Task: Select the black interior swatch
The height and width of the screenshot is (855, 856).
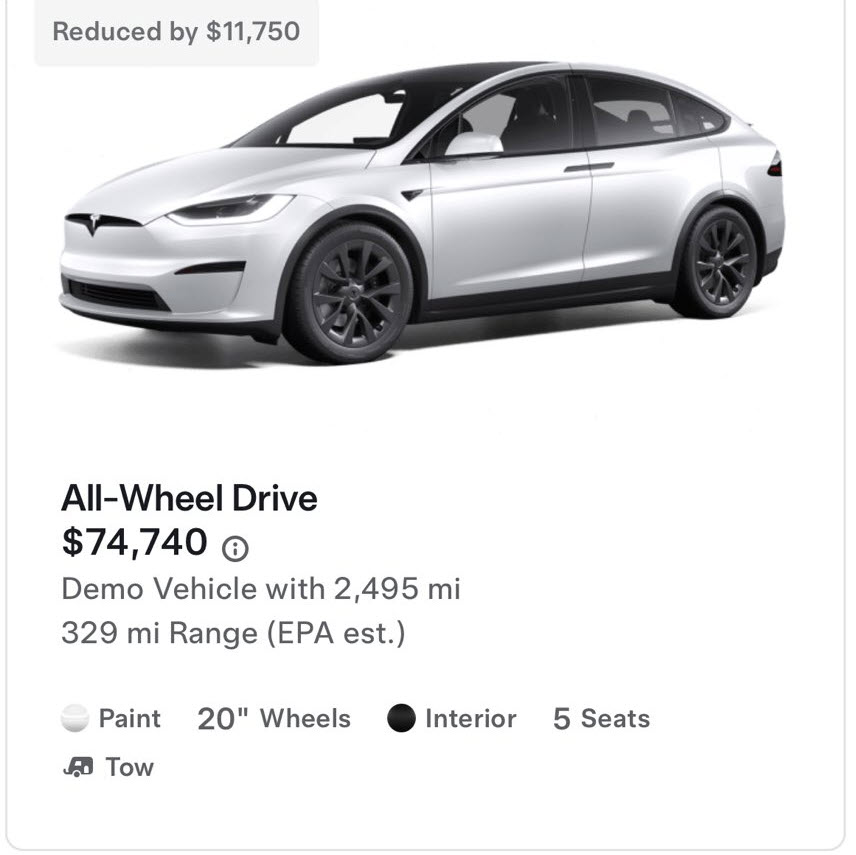Action: pos(401,719)
